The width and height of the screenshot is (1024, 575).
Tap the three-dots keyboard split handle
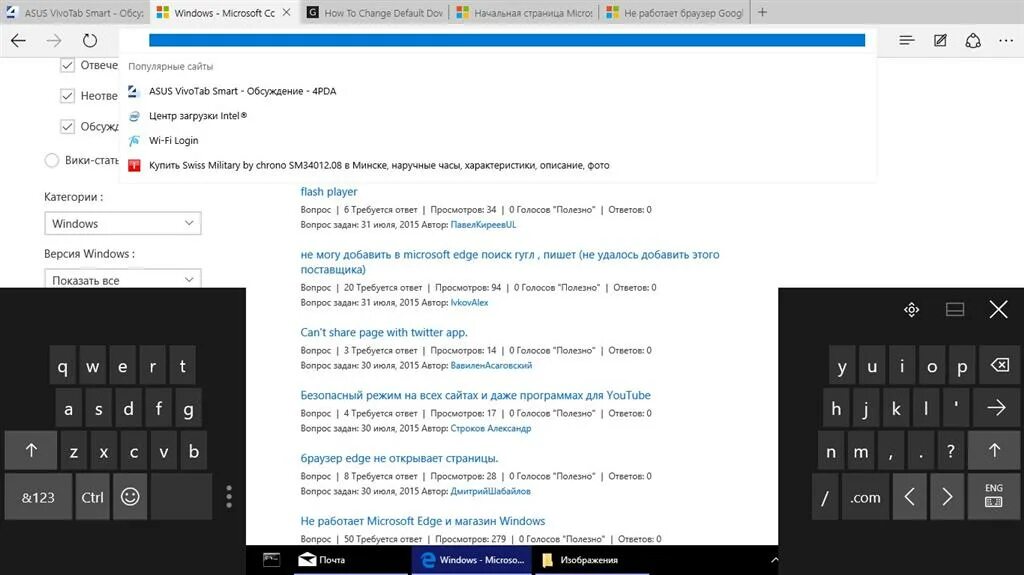coord(229,497)
